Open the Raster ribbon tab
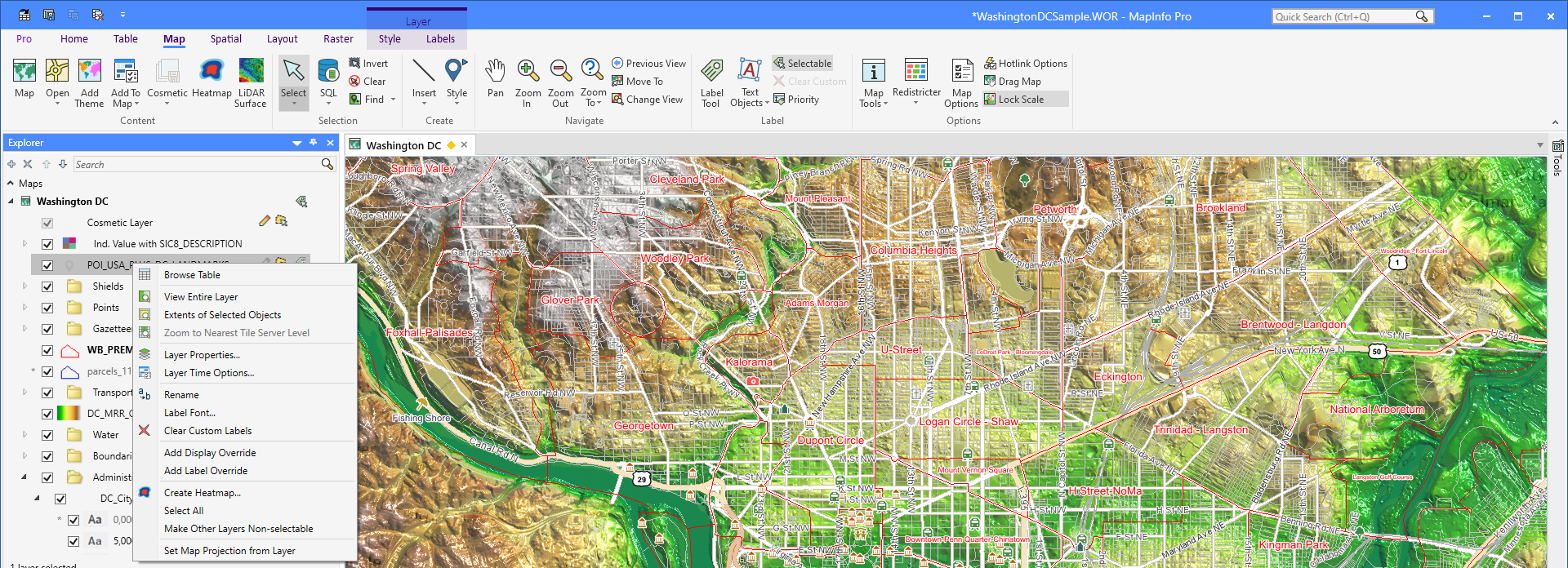 tap(338, 38)
